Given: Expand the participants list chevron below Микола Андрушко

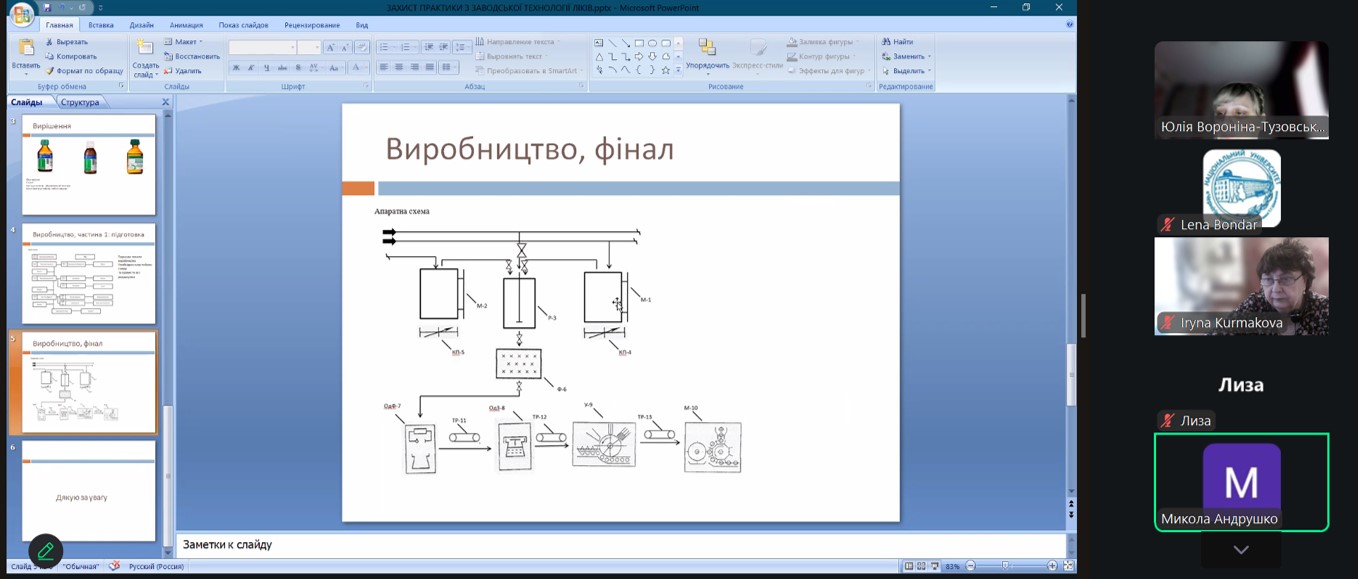Looking at the screenshot, I should point(1241,550).
